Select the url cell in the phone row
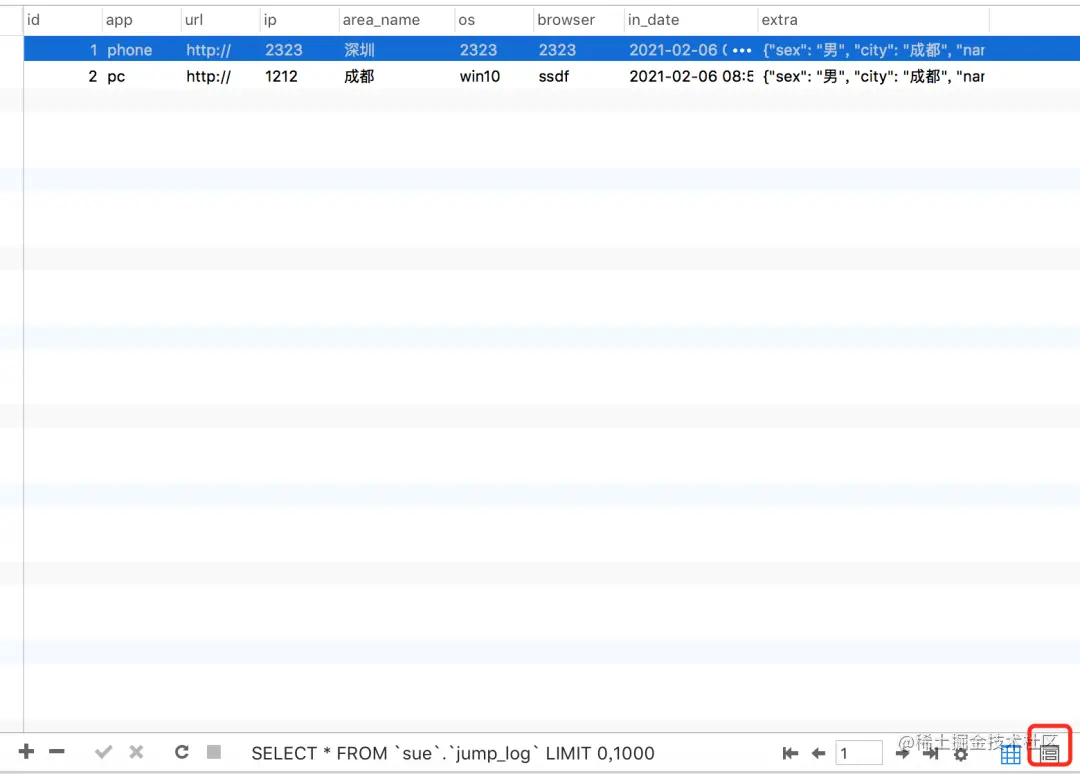1080x774 pixels. point(220,50)
